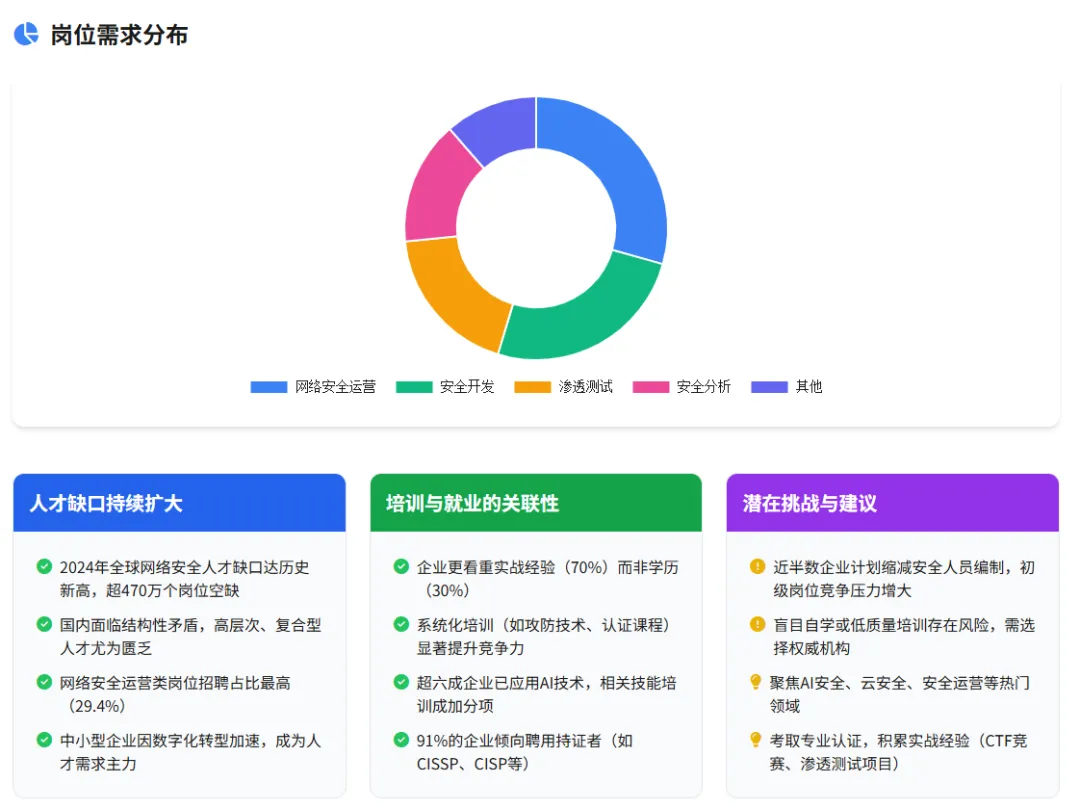Click text 2024年全球网络安全人才缺口达历史新高
1080x809 pixels.
point(184,579)
